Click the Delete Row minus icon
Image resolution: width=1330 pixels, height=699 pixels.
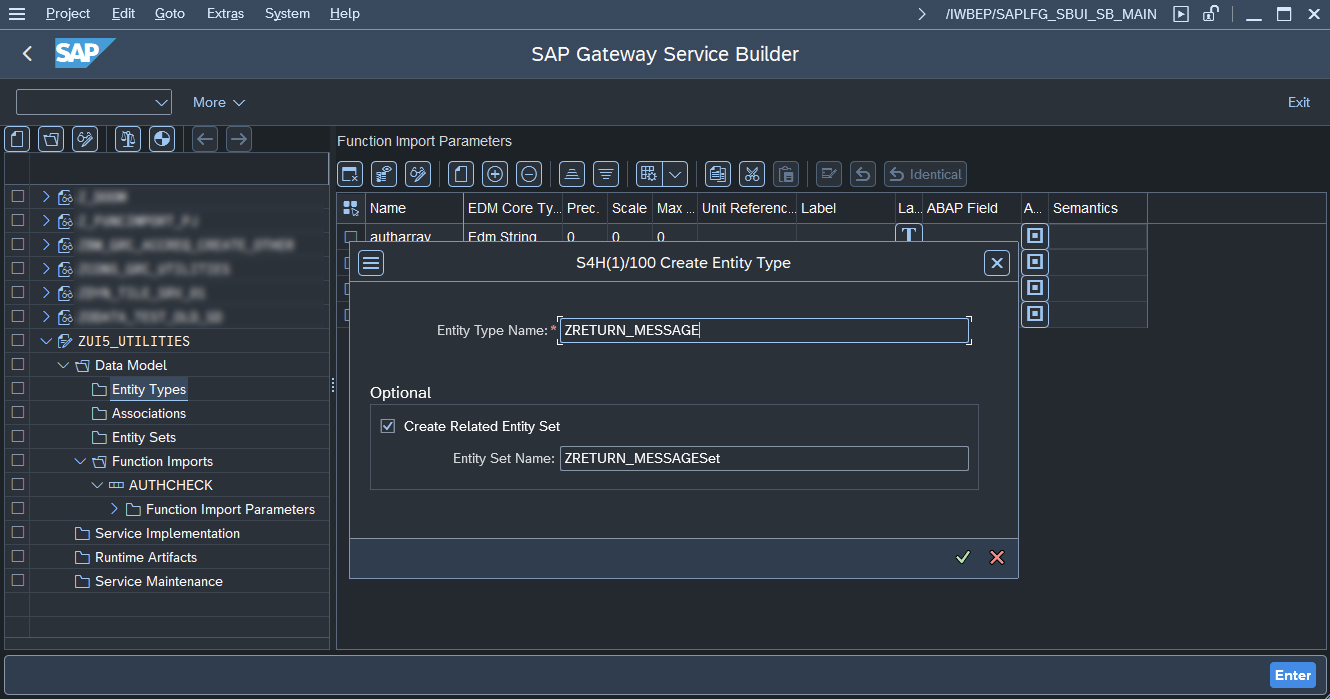[x=530, y=174]
